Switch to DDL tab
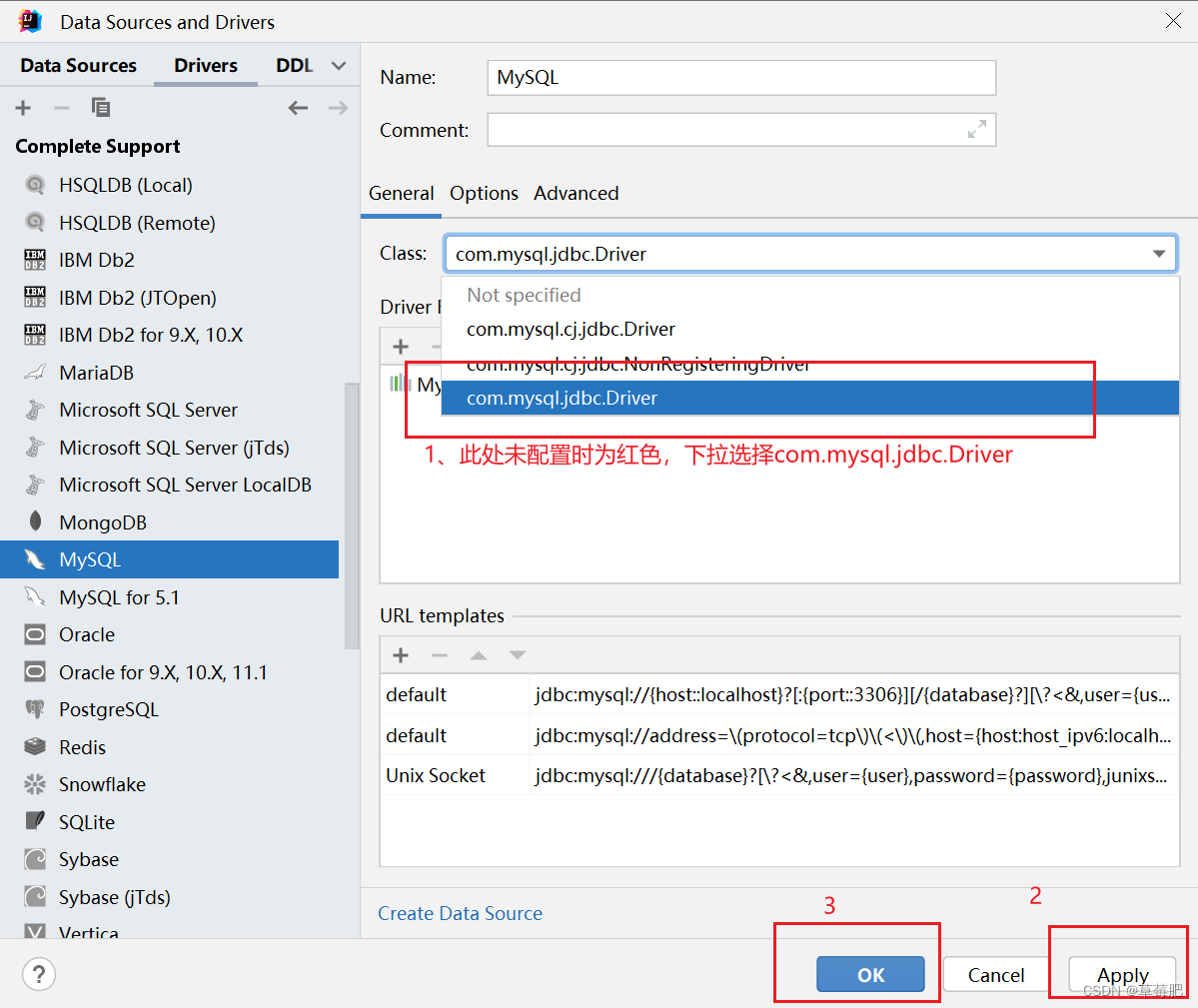The image size is (1198, 1008). click(294, 66)
